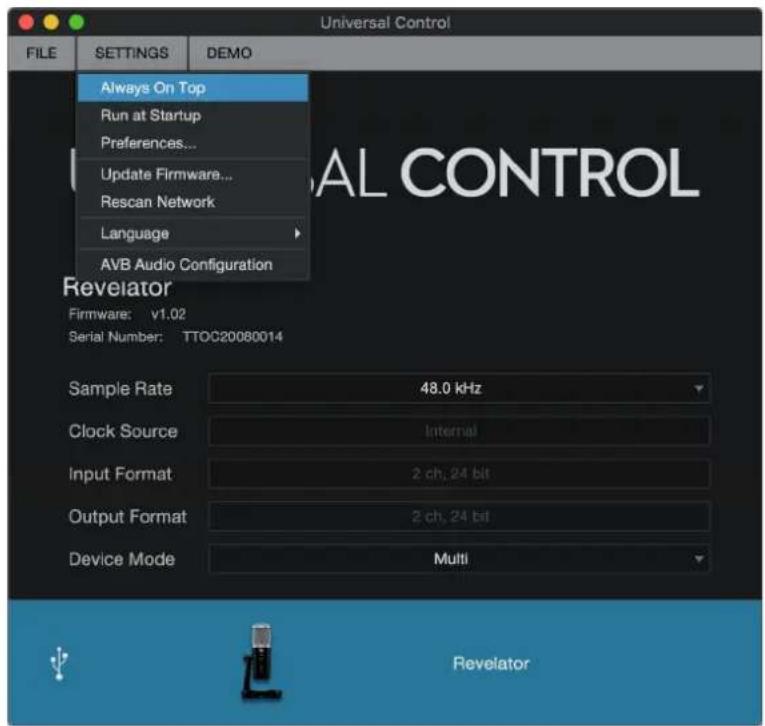Open AVB Audio Configuration
The height and width of the screenshot is (726, 765).
pyautogui.click(x=193, y=264)
